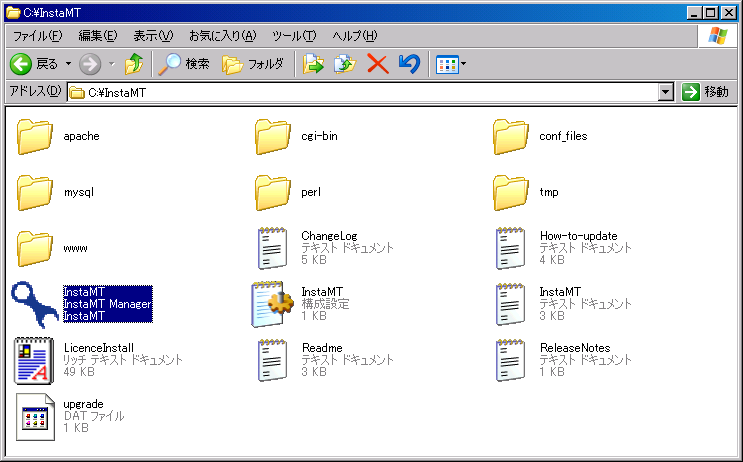Click the 'perl' folder name label
This screenshot has width=743, height=462.
click(311, 192)
